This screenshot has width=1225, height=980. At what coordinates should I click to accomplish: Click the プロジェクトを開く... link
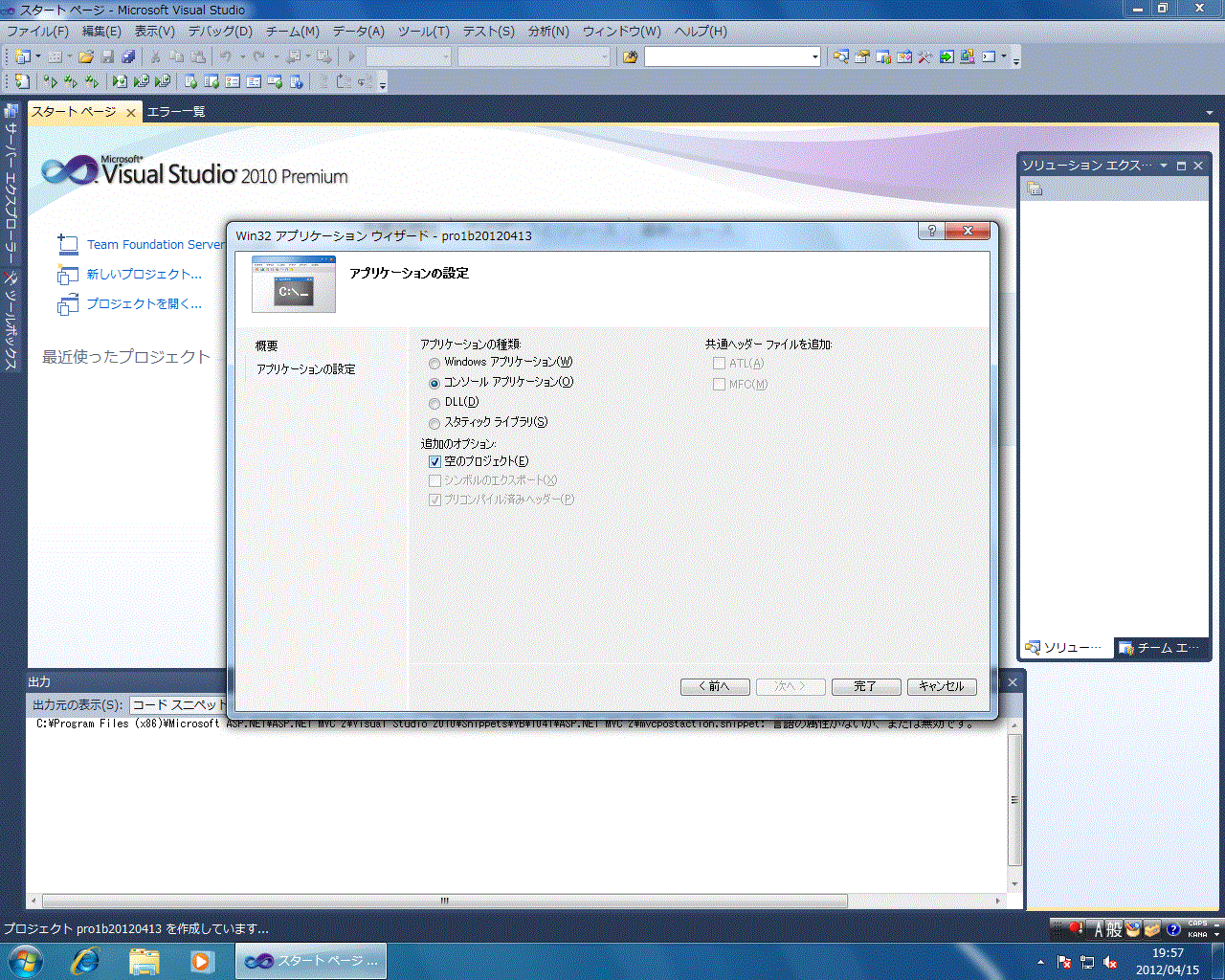pyautogui.click(x=145, y=304)
